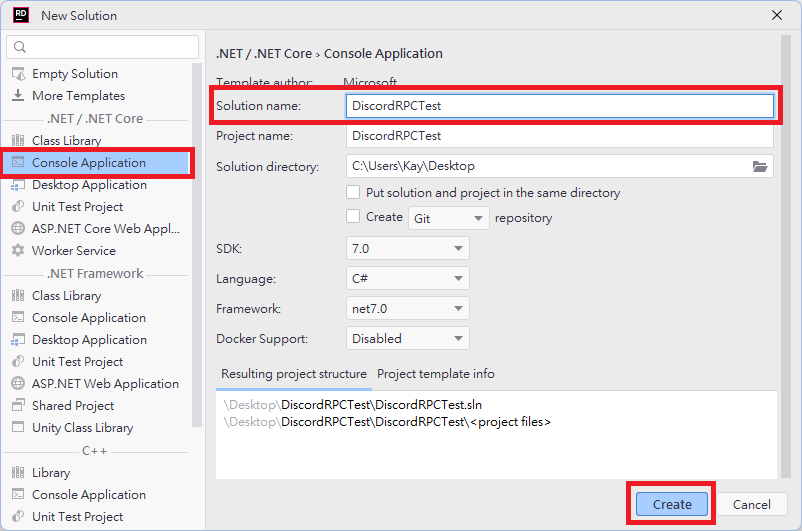Select Empty Solution template icon
This screenshot has height=531, width=802.
pos(17,74)
